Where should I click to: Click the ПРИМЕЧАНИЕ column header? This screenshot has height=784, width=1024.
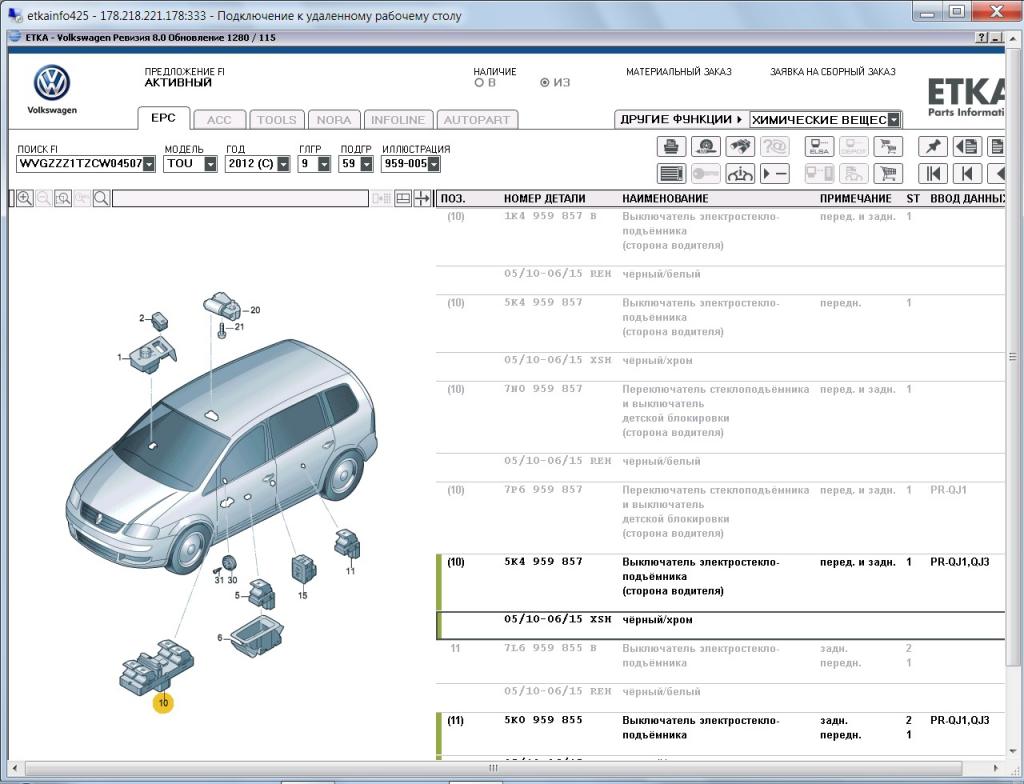(856, 199)
